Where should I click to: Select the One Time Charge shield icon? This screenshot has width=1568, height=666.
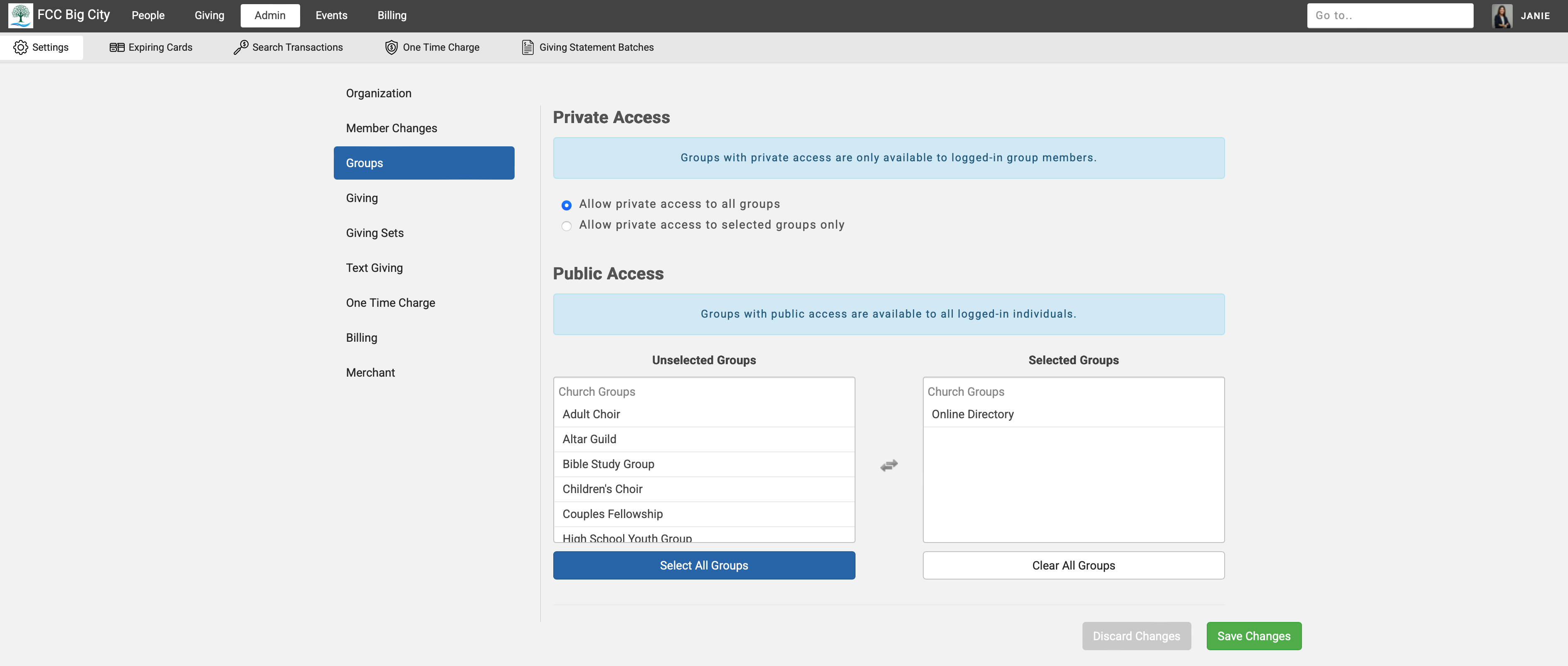392,47
